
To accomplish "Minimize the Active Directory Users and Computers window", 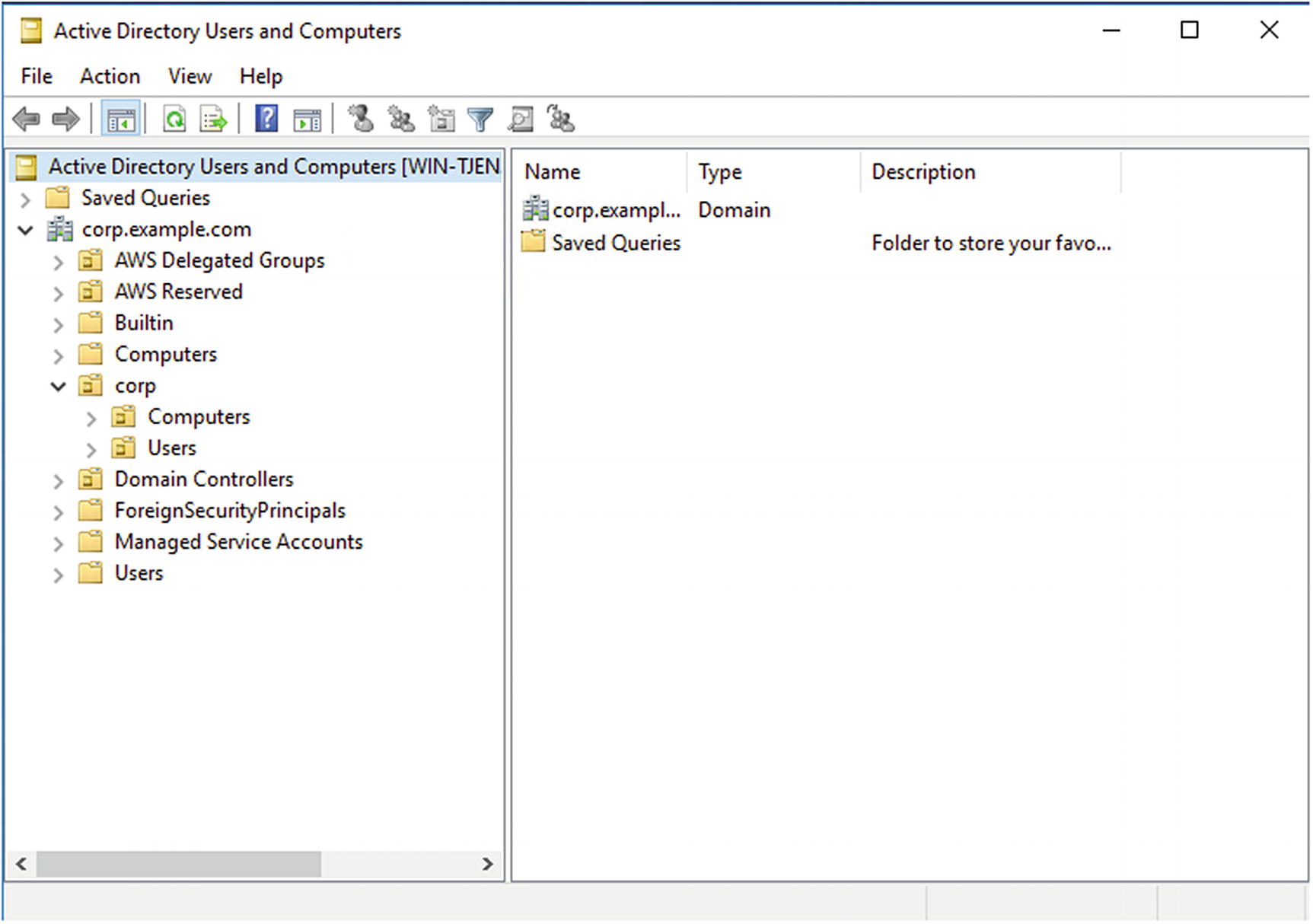I will pyautogui.click(x=1112, y=30).
